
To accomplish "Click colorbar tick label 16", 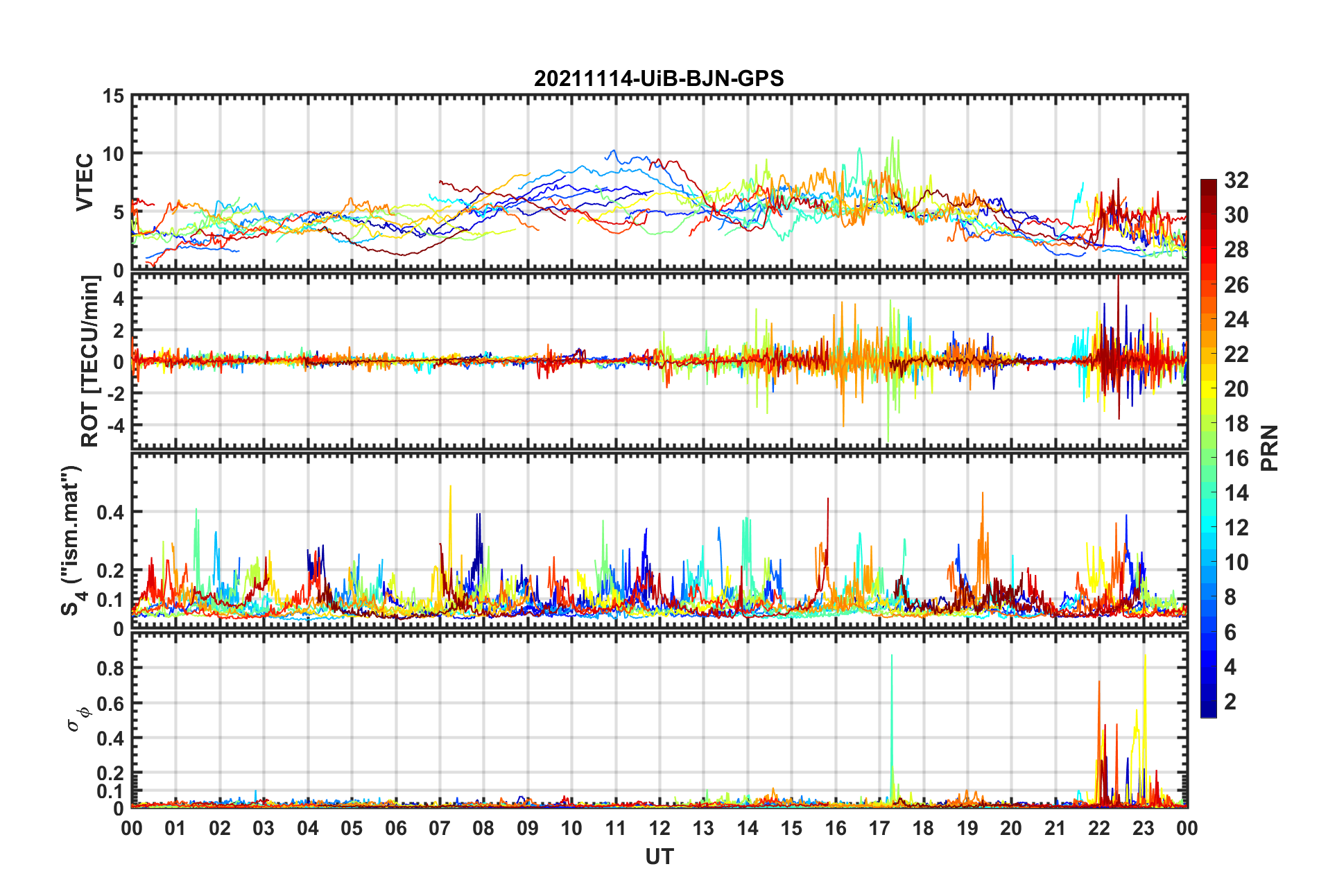I will click(x=1236, y=458).
